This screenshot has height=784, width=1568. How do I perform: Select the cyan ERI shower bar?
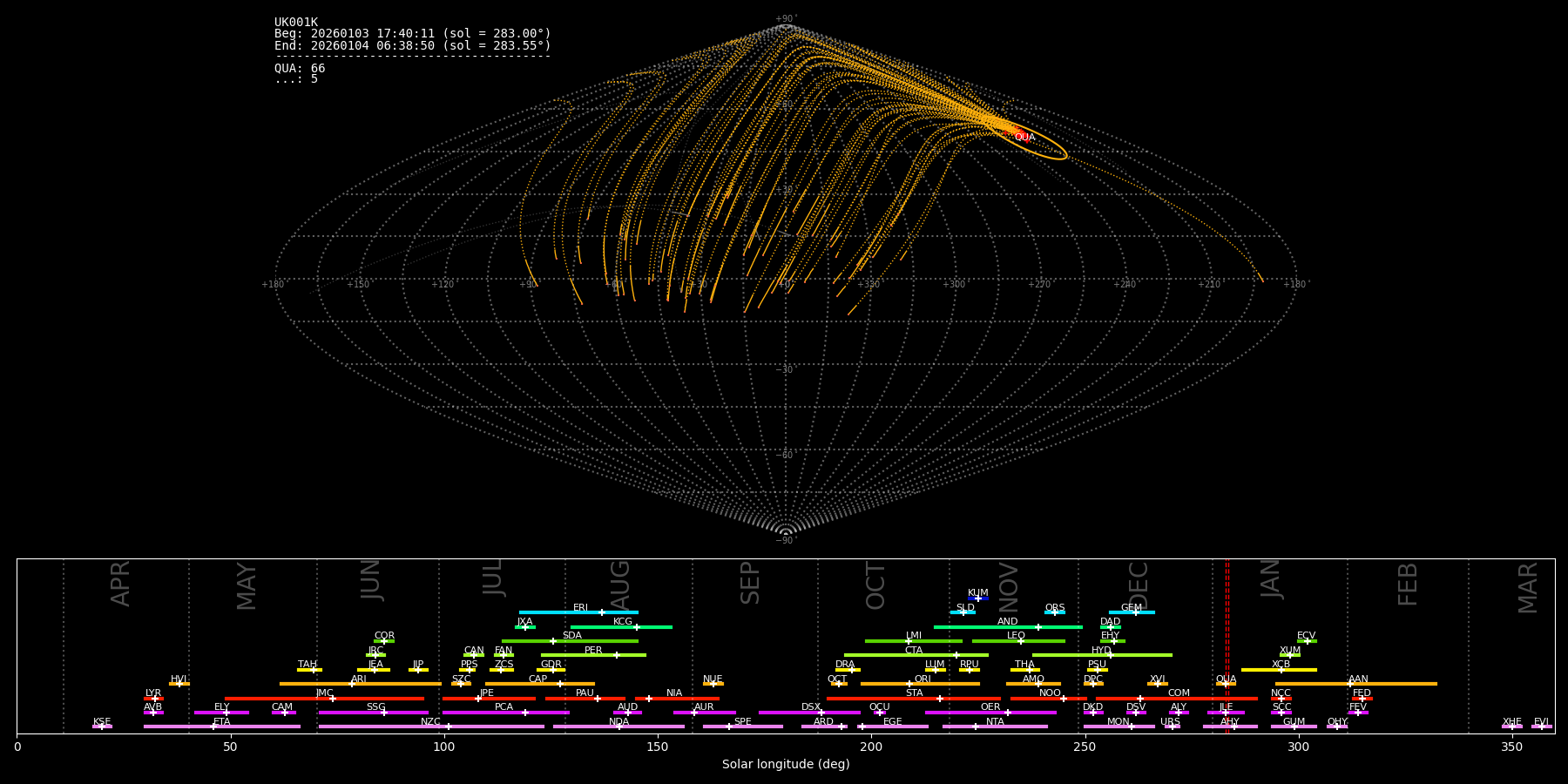tap(578, 612)
